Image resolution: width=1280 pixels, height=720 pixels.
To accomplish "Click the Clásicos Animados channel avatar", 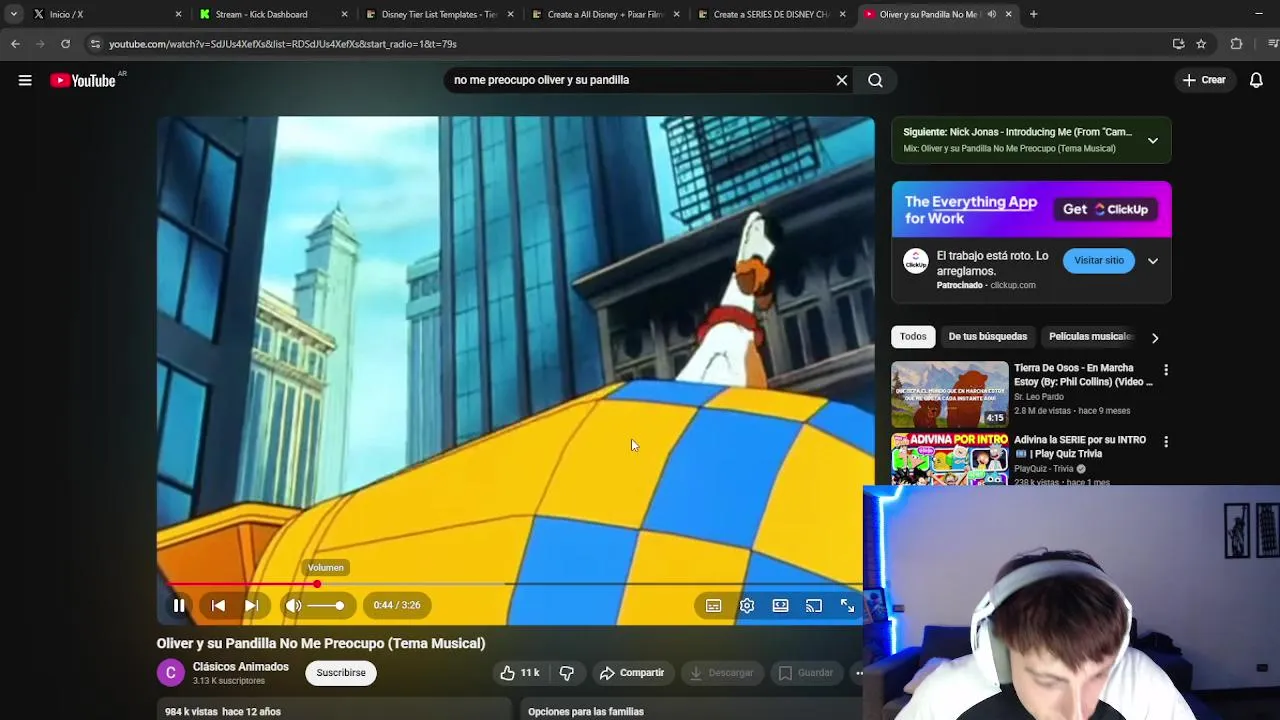I will click(x=171, y=673).
